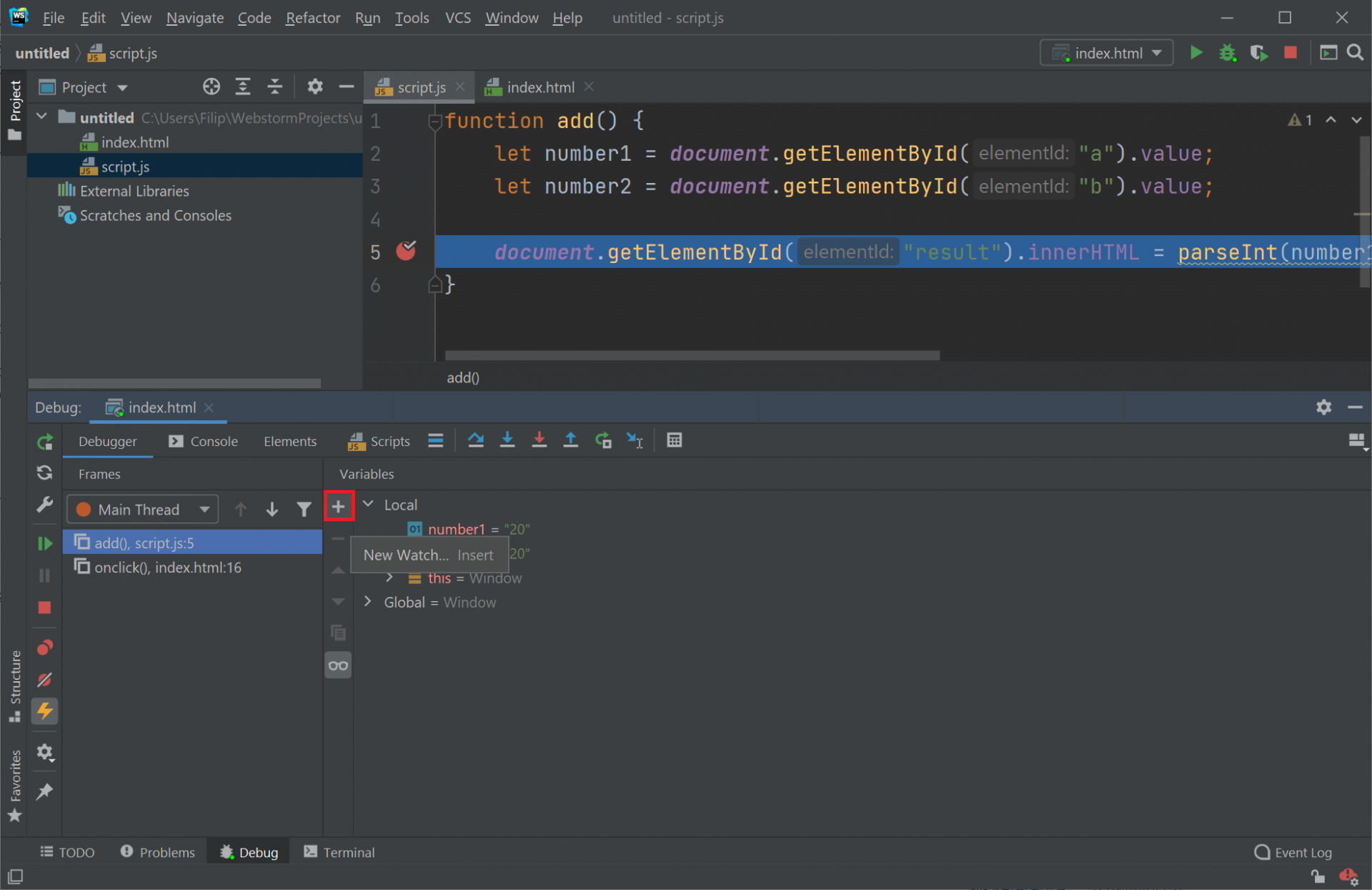Toggle watches display in the Variables panel

point(338,665)
